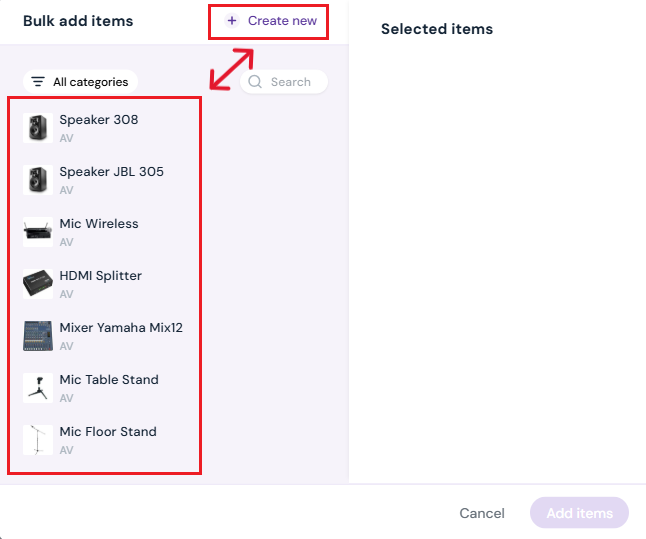
Task: Click the Mic Table Stand icon
Action: point(38,388)
